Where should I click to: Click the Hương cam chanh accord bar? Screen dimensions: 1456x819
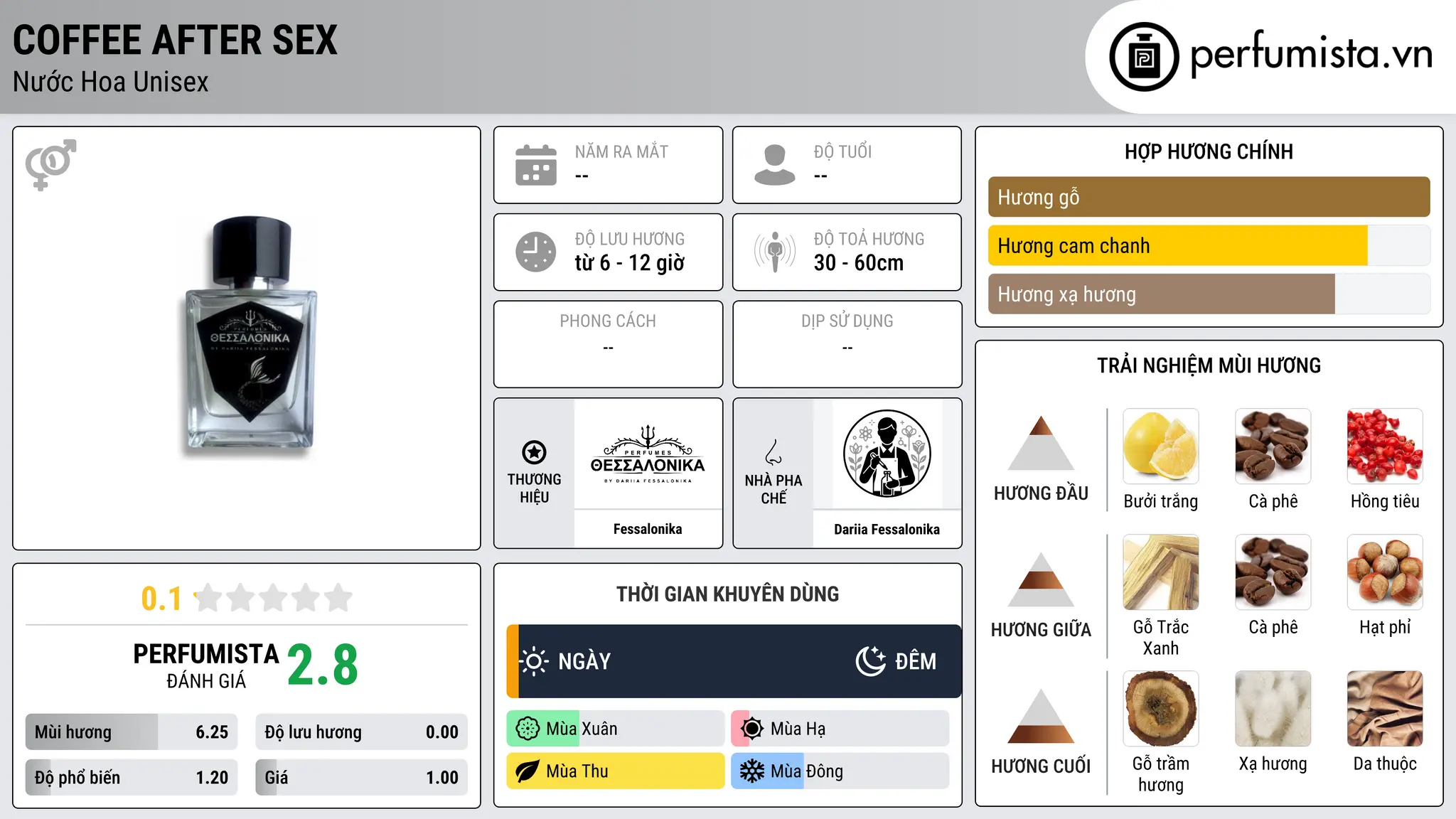coord(1209,245)
